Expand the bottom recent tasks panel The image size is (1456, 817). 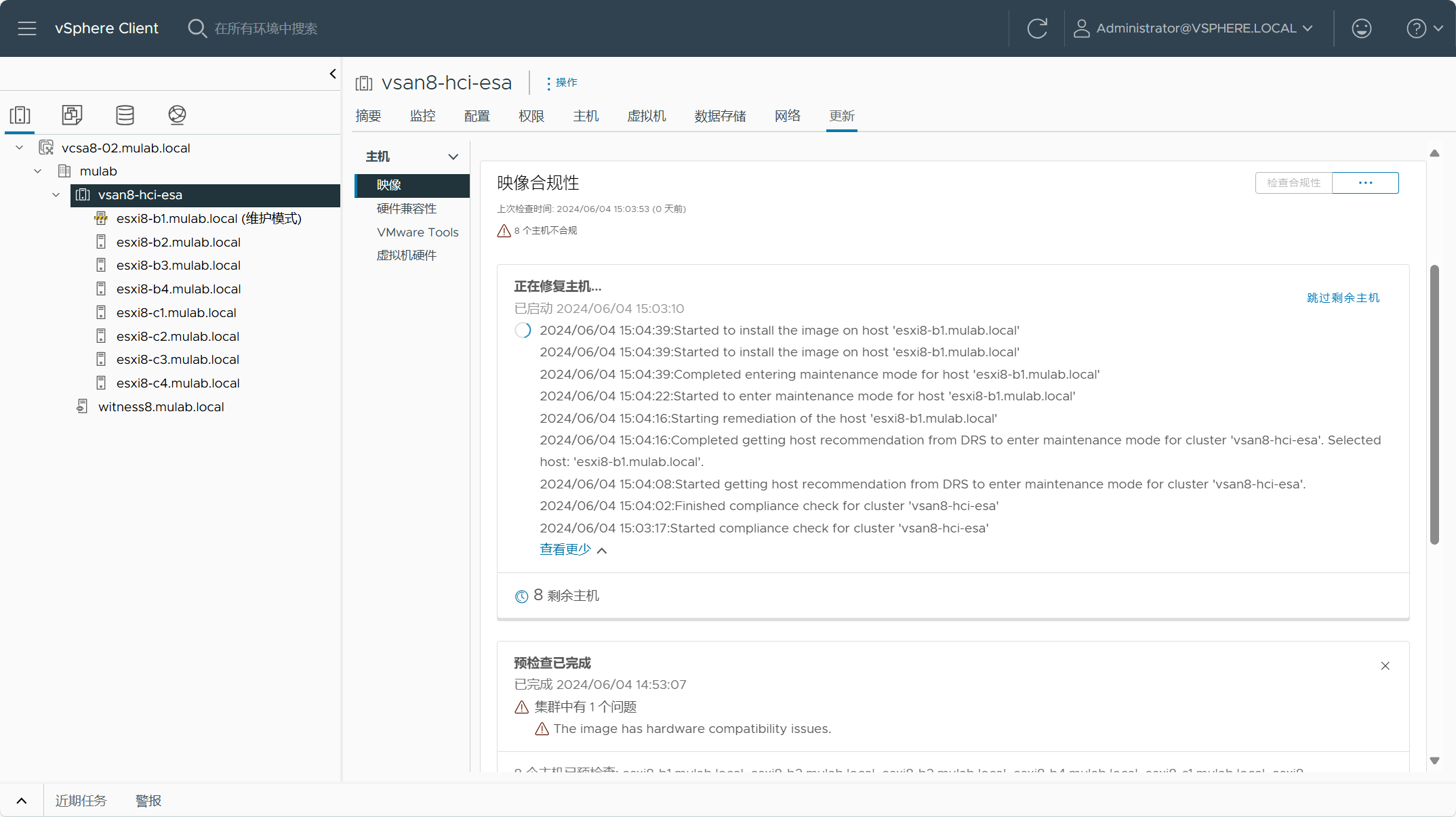(22, 801)
